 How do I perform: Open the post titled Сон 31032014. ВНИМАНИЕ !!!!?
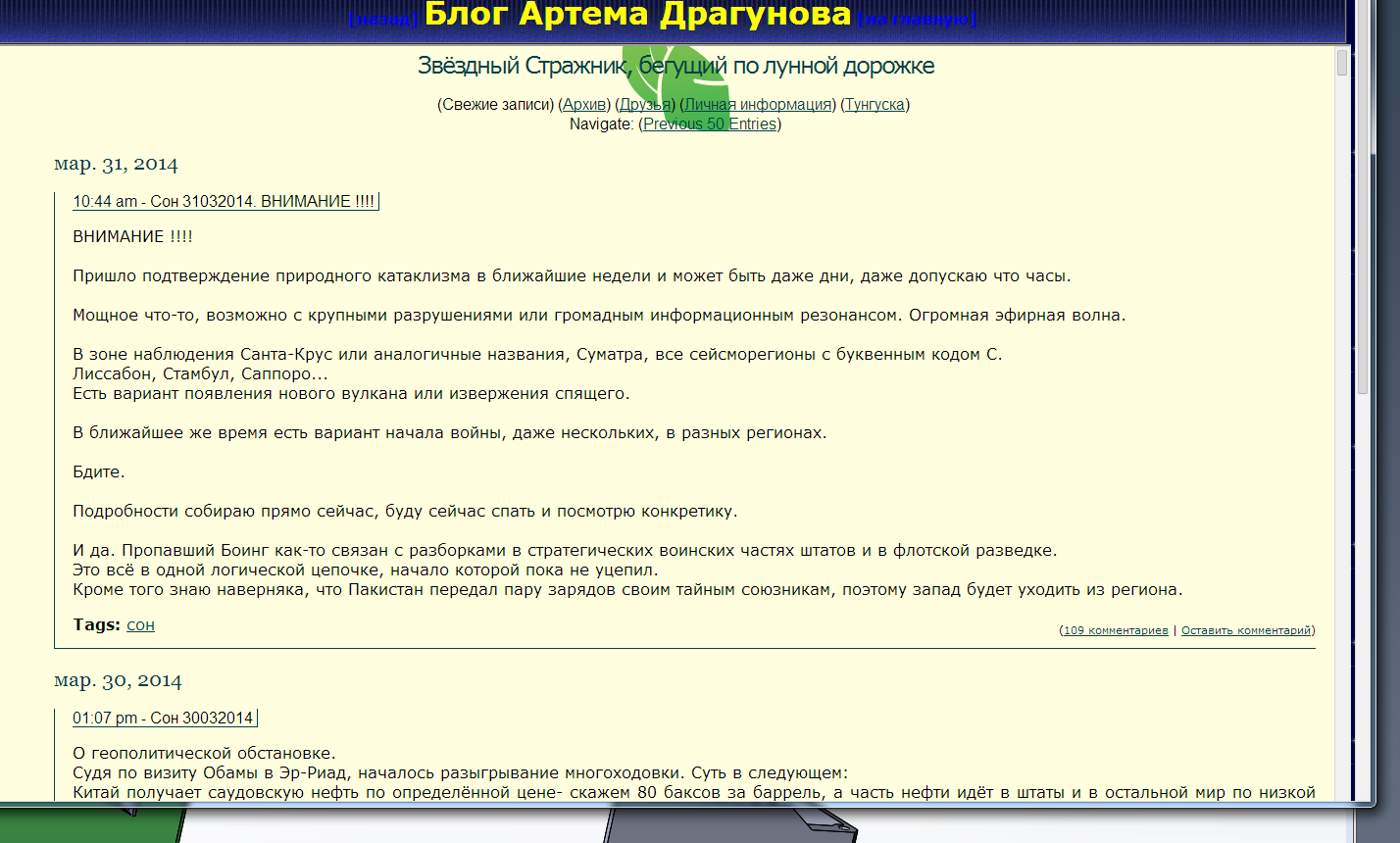pyautogui.click(x=263, y=201)
